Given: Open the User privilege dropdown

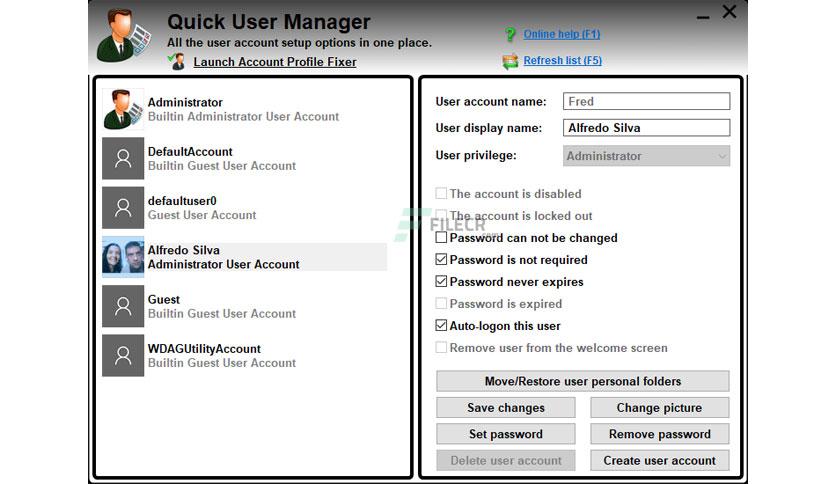Looking at the screenshot, I should click(646, 156).
